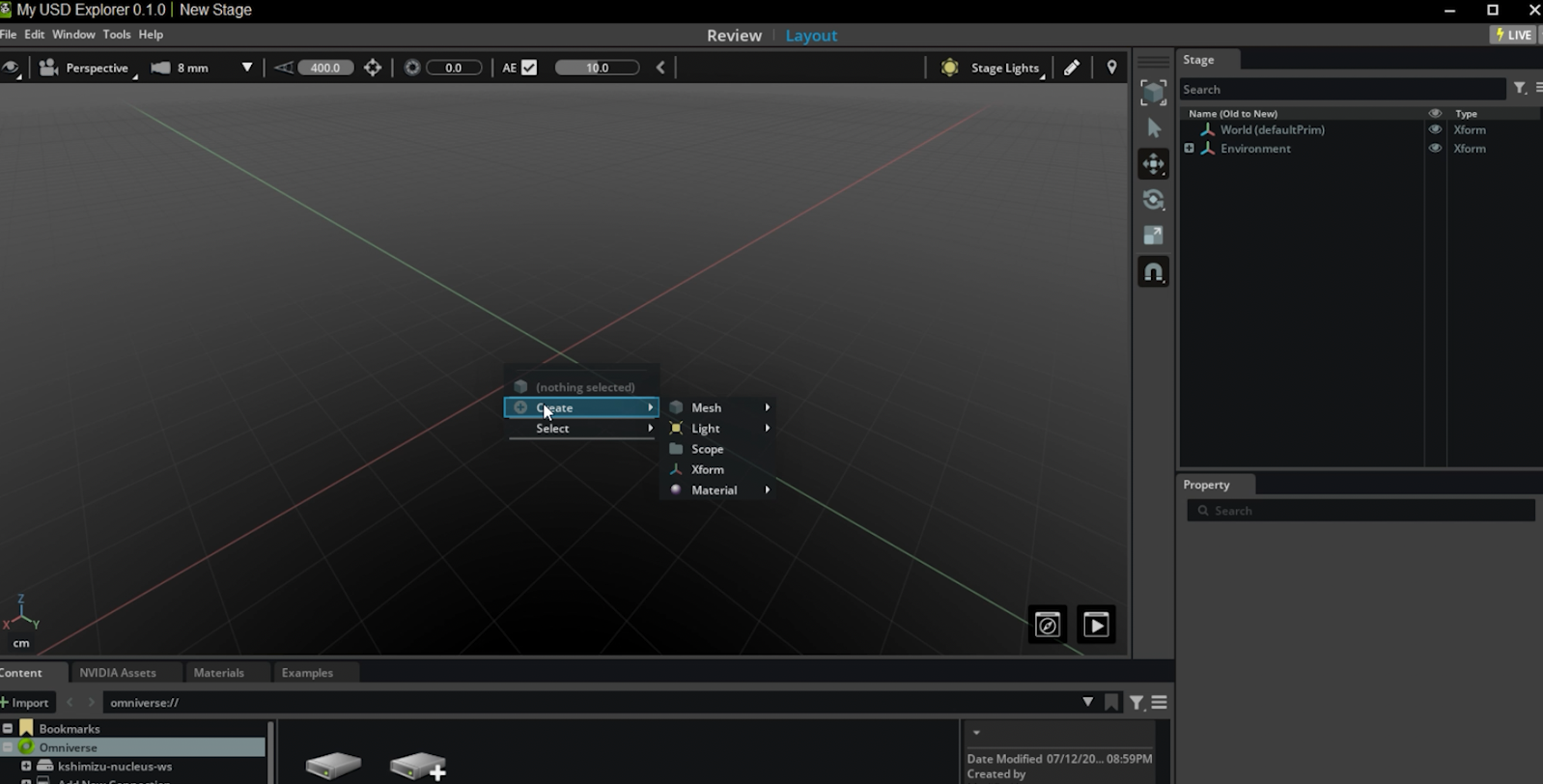Open the Perspective camera dropdown
Image resolution: width=1543 pixels, height=784 pixels.
98,69
